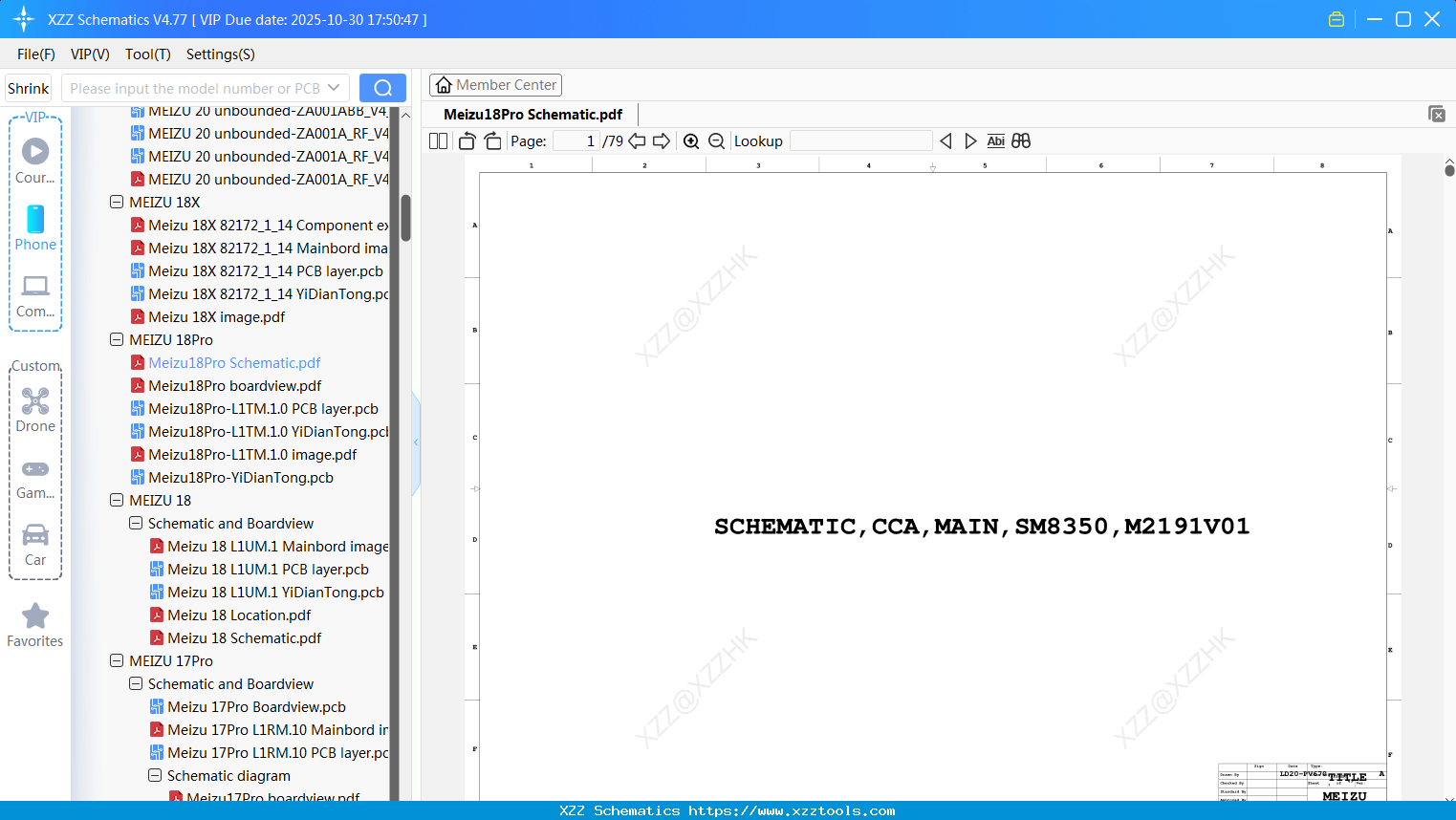Image resolution: width=1456 pixels, height=820 pixels.
Task: Open the Member Center
Action: 495,85
